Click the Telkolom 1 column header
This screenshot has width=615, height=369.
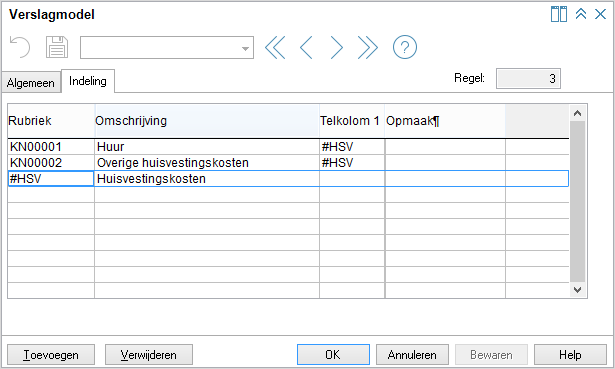click(352, 121)
